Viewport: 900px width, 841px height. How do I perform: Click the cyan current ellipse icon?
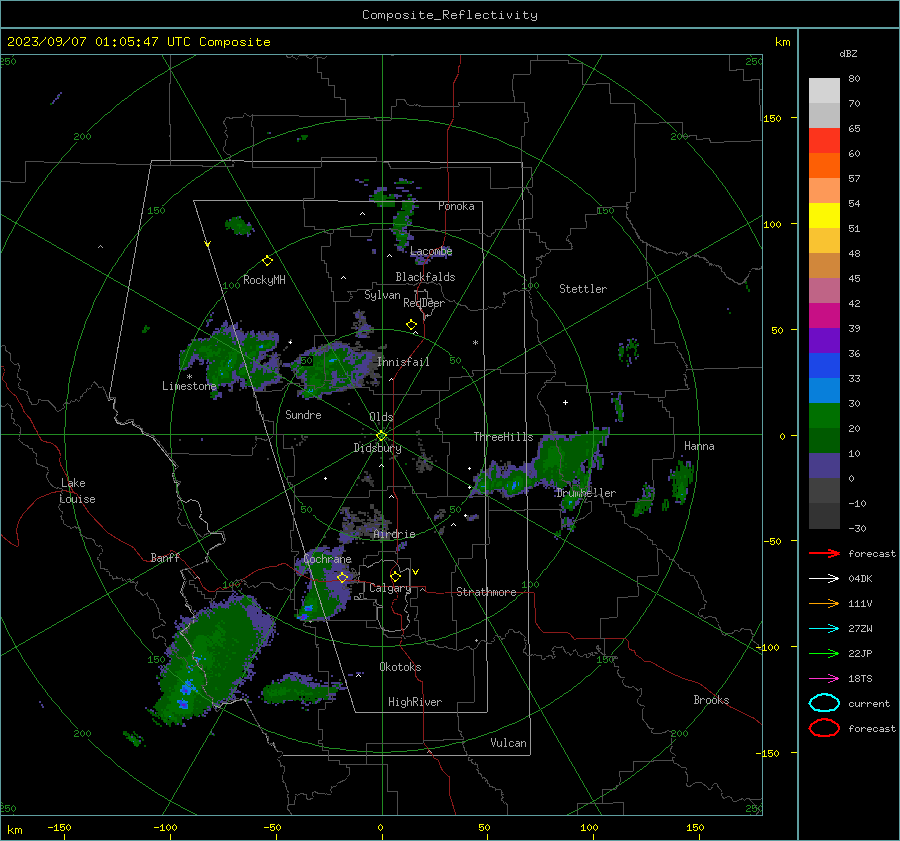(x=824, y=703)
